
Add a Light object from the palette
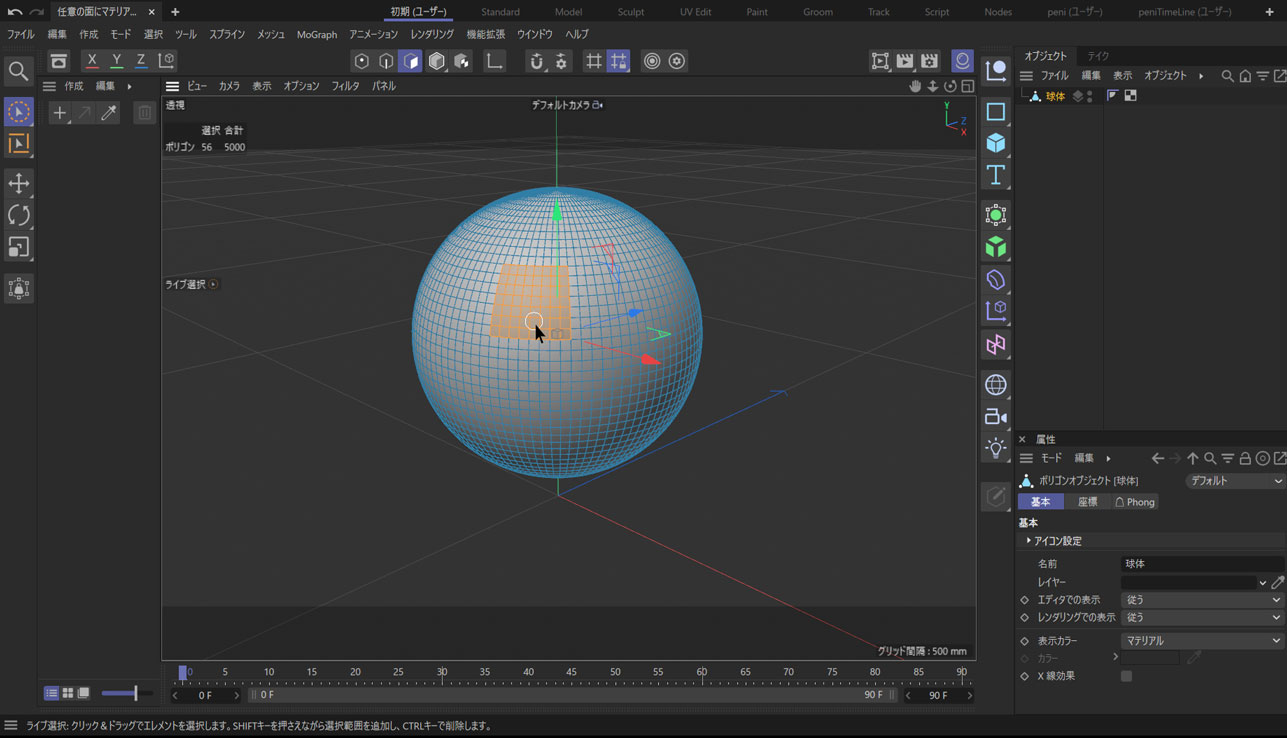(x=995, y=448)
